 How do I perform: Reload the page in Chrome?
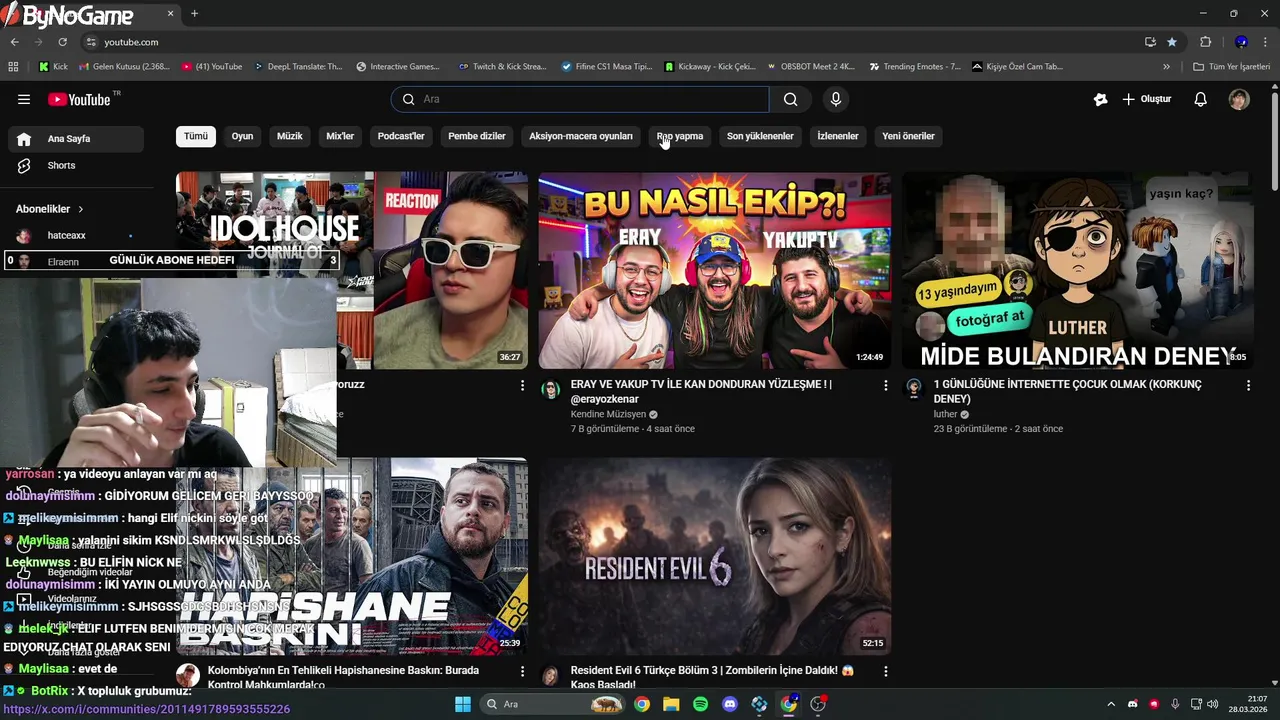click(62, 42)
